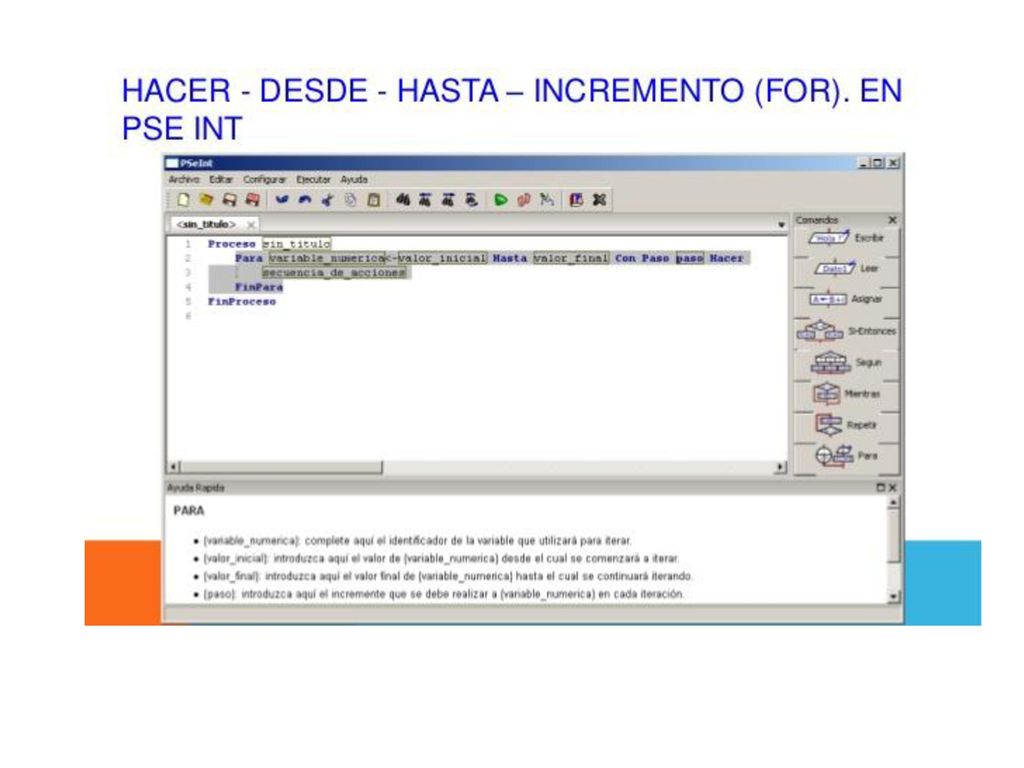The height and width of the screenshot is (768, 1024).
Task: Click the Save icon in toolbar
Action: click(x=229, y=200)
